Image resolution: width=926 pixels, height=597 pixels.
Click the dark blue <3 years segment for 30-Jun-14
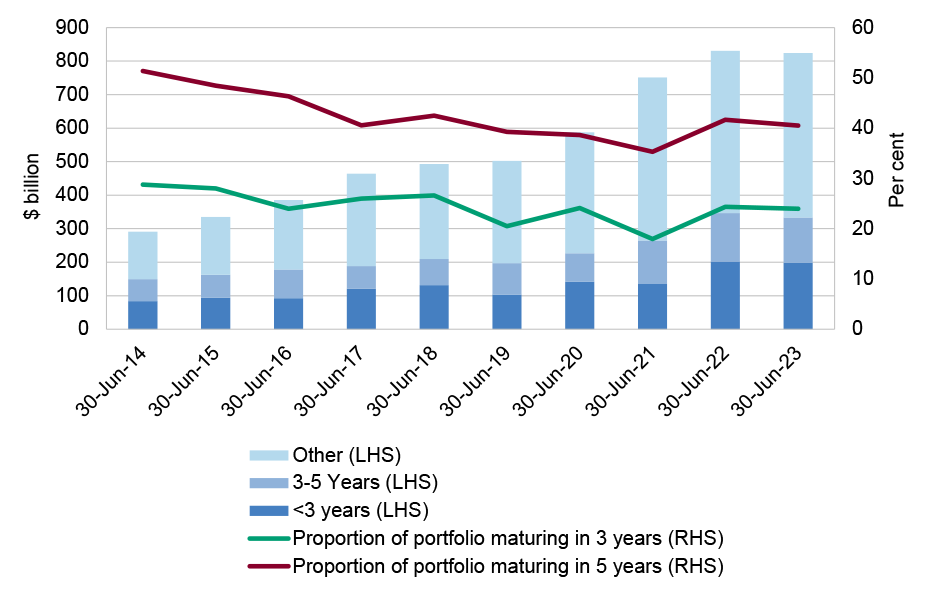coord(143,315)
